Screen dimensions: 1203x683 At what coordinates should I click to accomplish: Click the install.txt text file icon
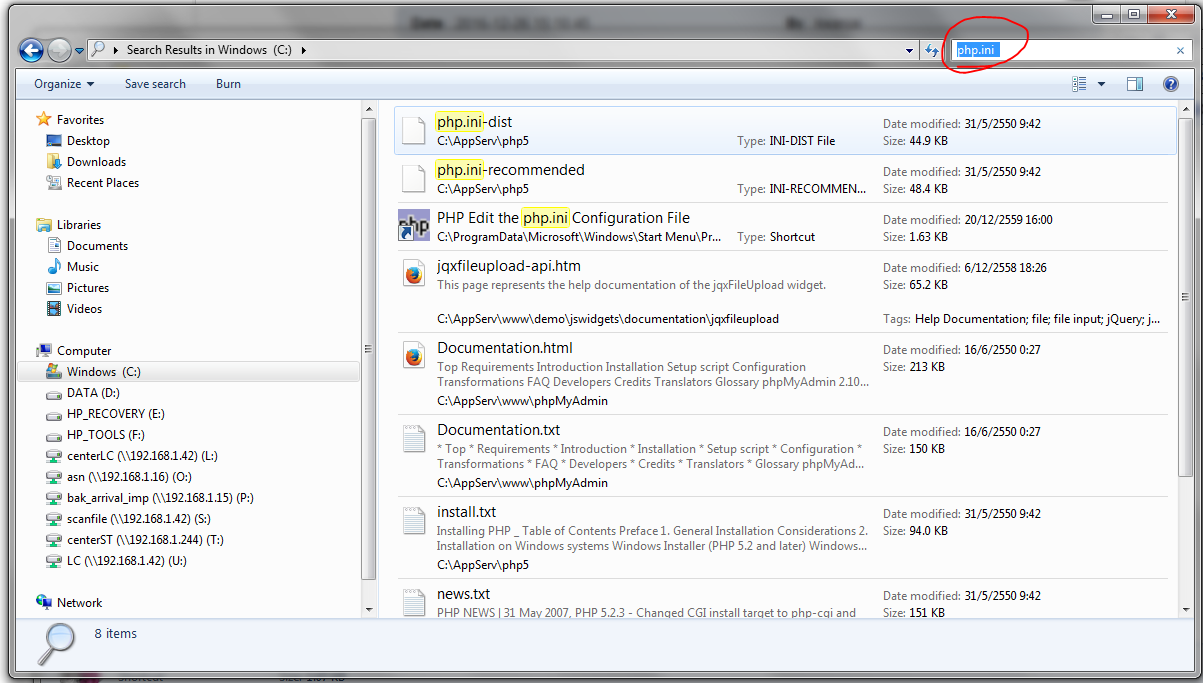(x=414, y=521)
